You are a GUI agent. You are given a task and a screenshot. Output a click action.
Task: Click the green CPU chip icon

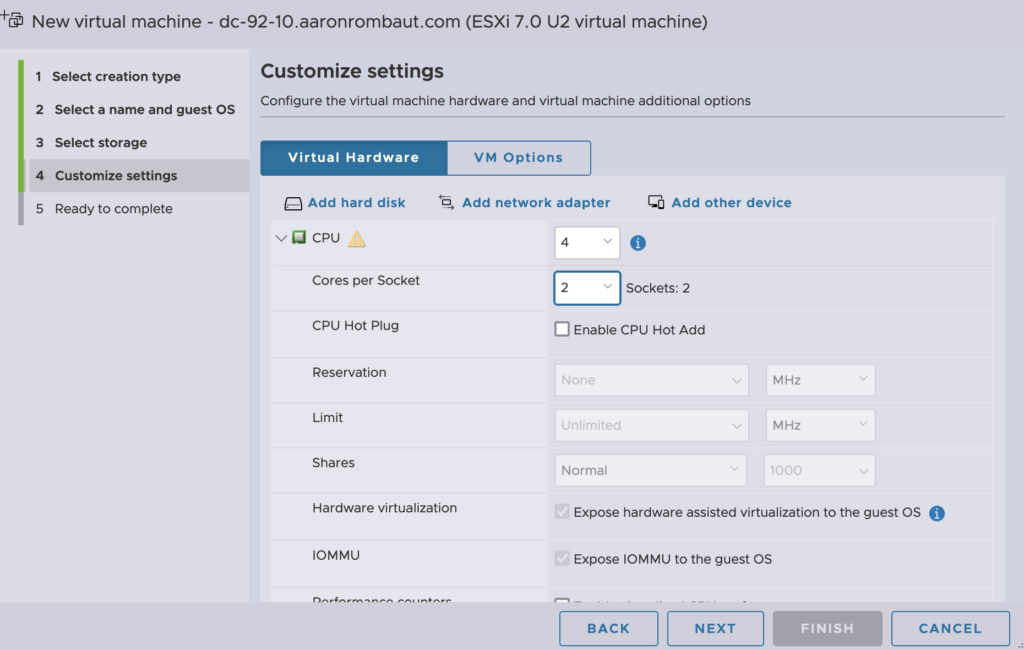coord(299,238)
